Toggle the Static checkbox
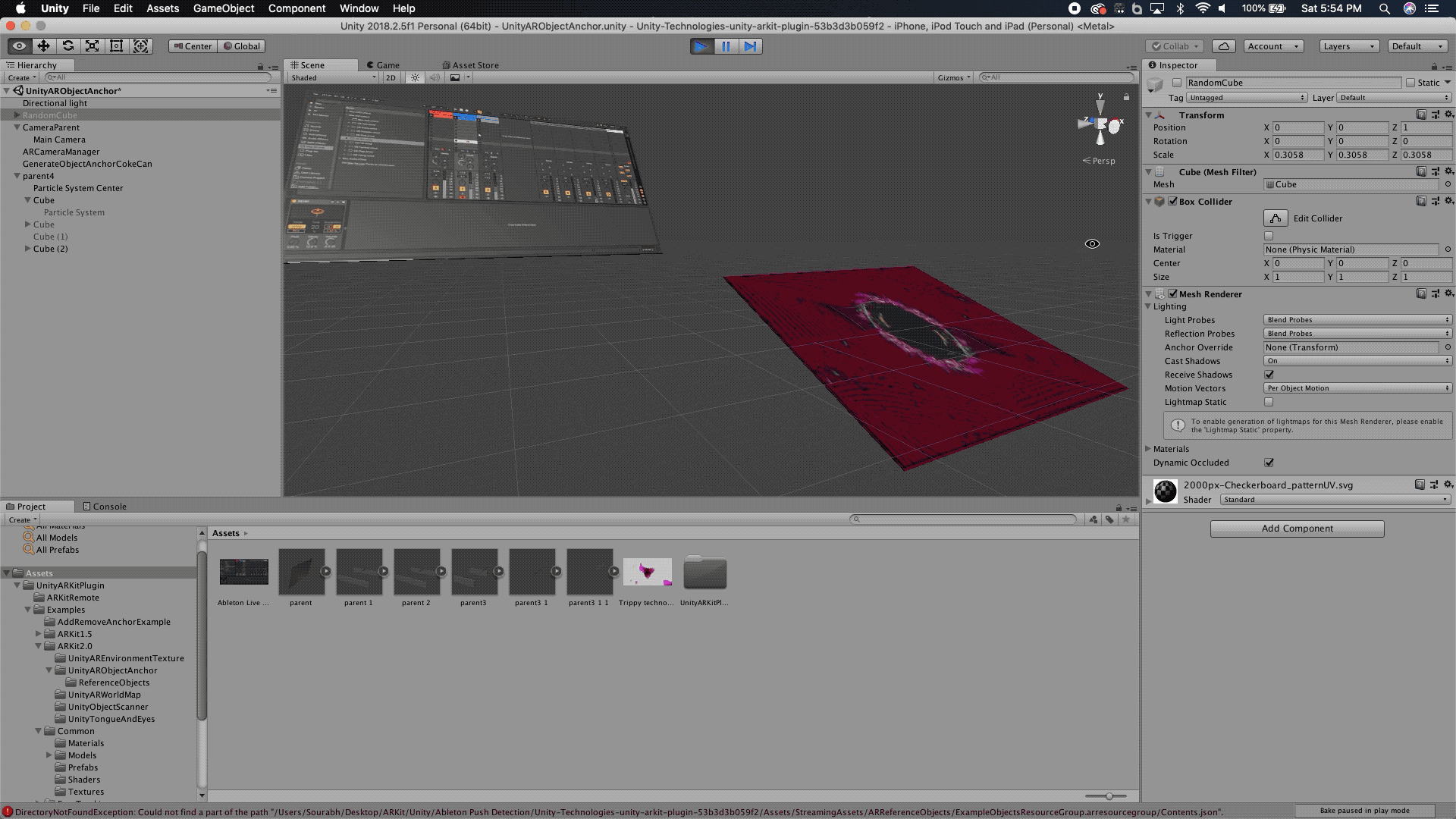Screen dimensions: 1456x819 click(x=1410, y=83)
